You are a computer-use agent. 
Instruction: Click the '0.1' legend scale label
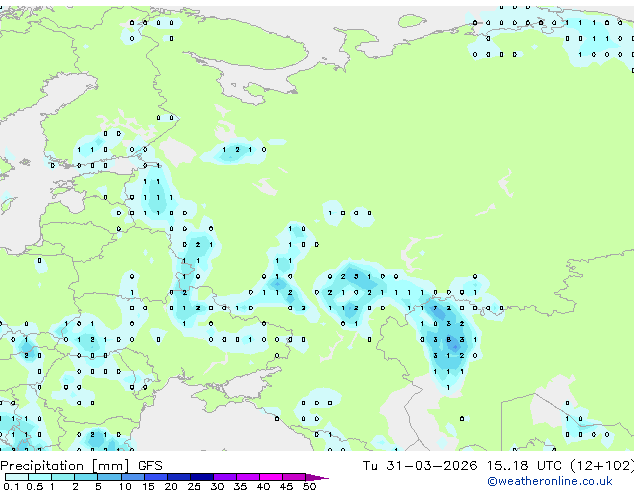coord(11,486)
